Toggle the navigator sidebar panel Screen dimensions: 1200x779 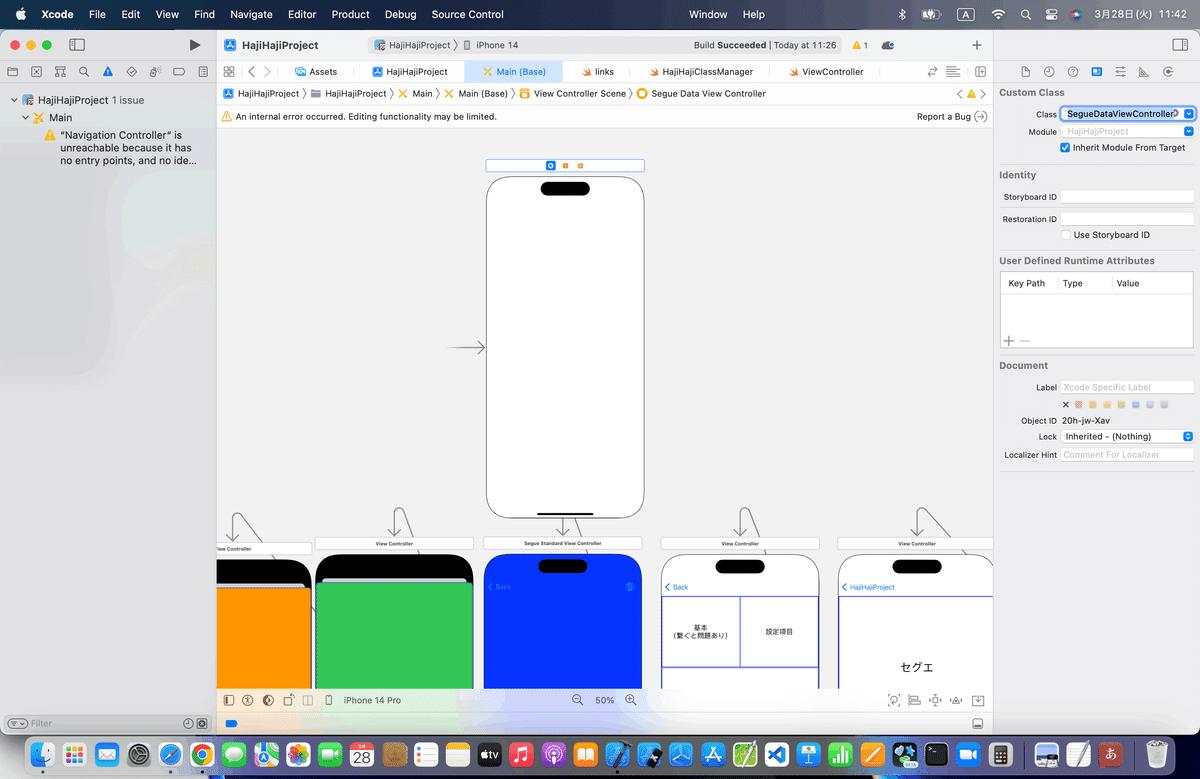tap(77, 45)
